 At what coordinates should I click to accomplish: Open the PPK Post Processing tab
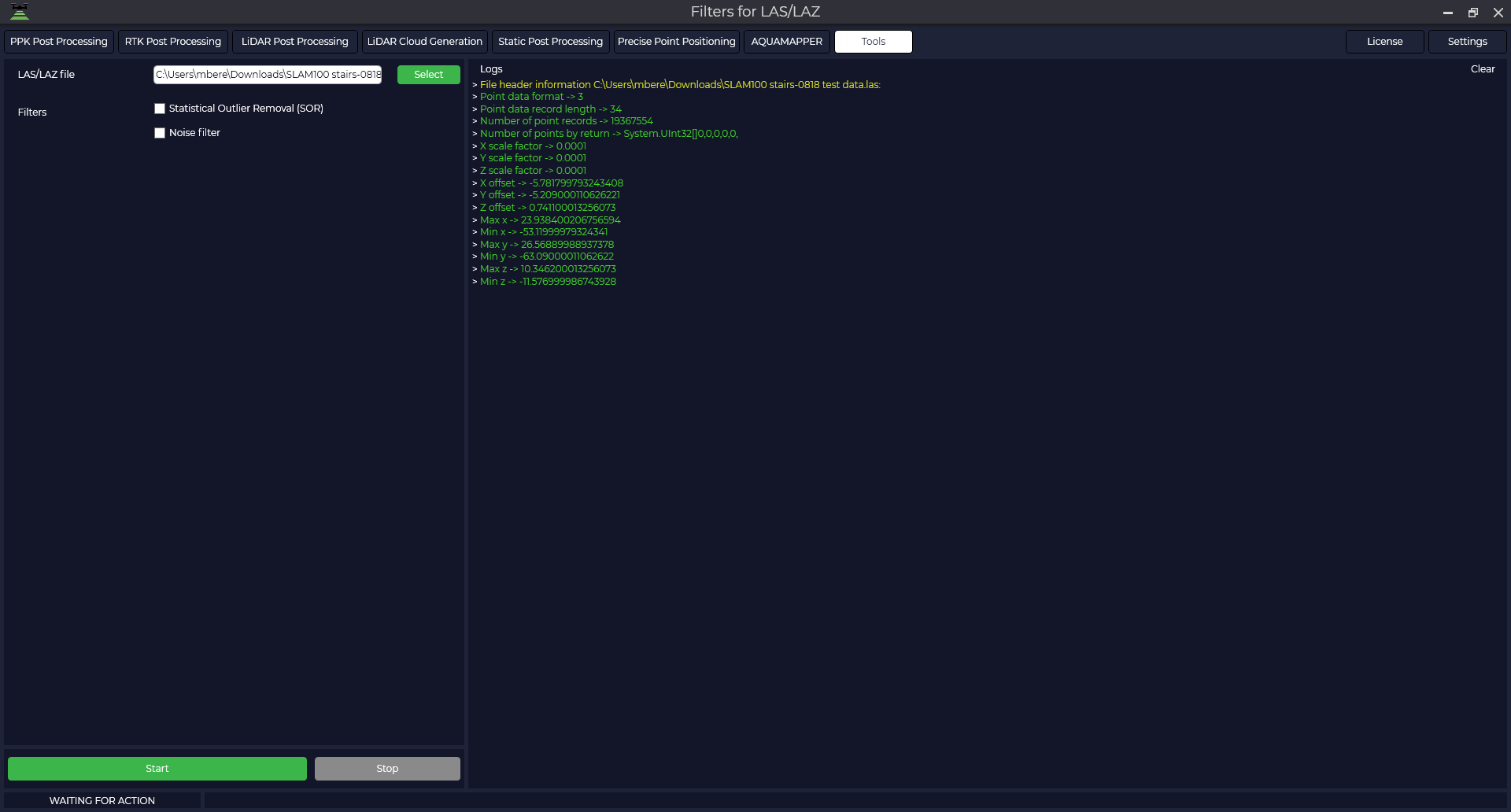pyautogui.click(x=59, y=42)
